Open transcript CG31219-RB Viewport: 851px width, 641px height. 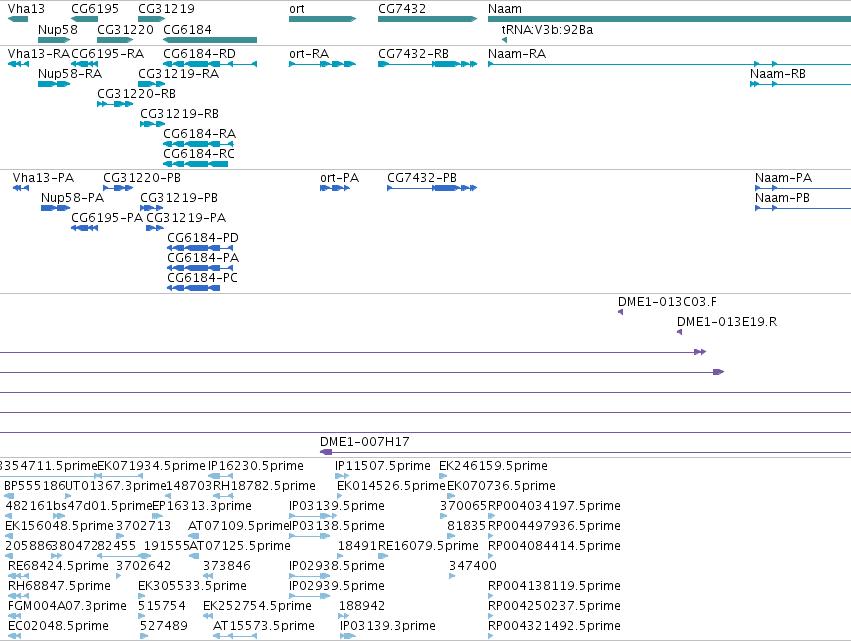pyautogui.click(x=180, y=114)
